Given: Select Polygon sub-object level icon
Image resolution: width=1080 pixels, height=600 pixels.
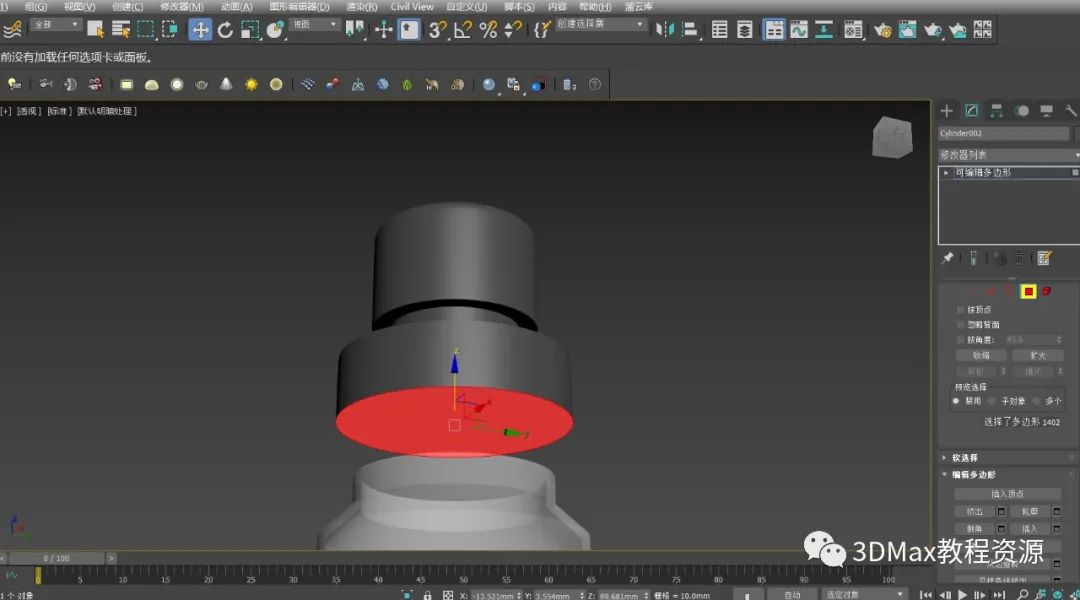Looking at the screenshot, I should 1027,292.
